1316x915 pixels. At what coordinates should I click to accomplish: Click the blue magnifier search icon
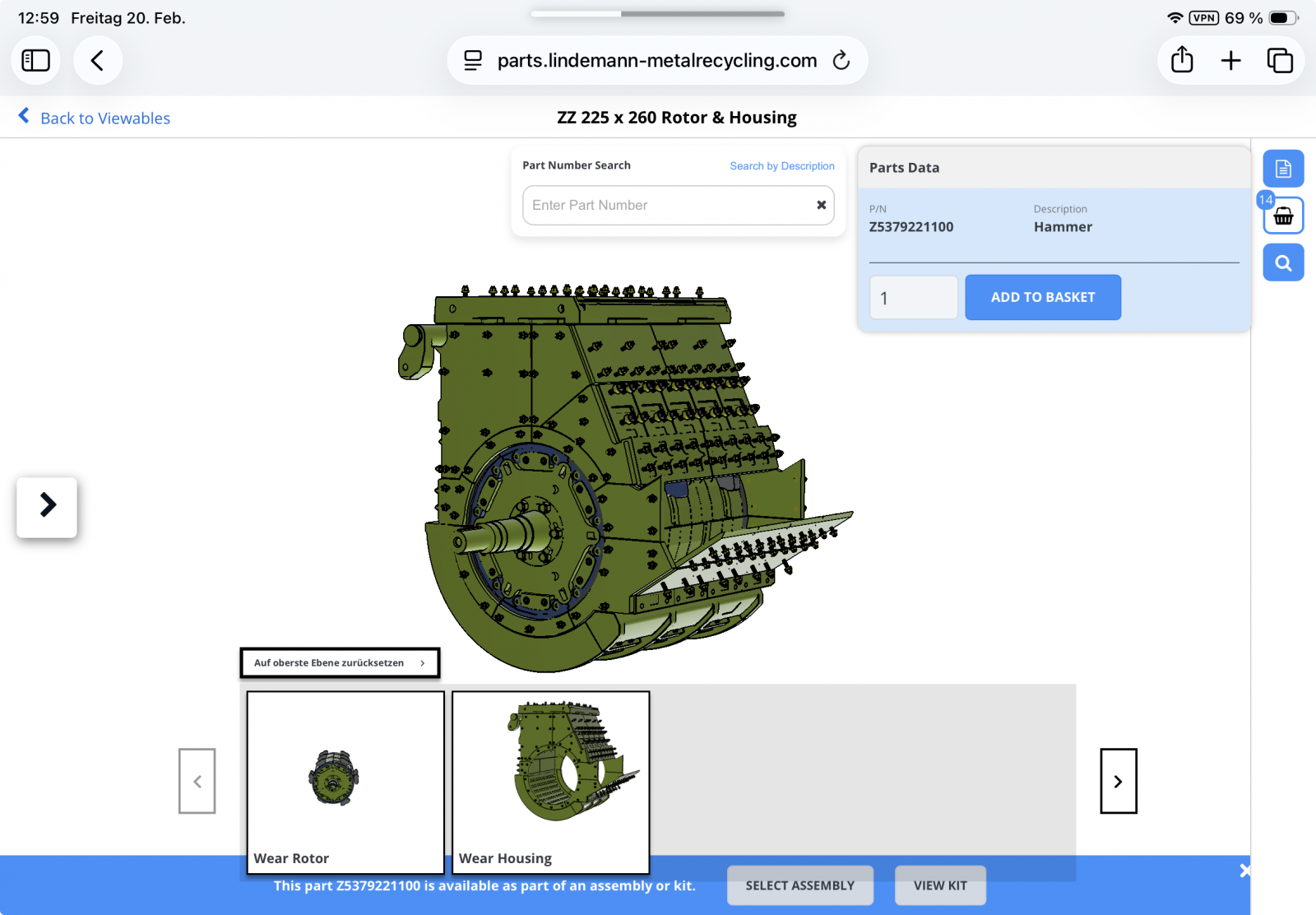coord(1283,263)
